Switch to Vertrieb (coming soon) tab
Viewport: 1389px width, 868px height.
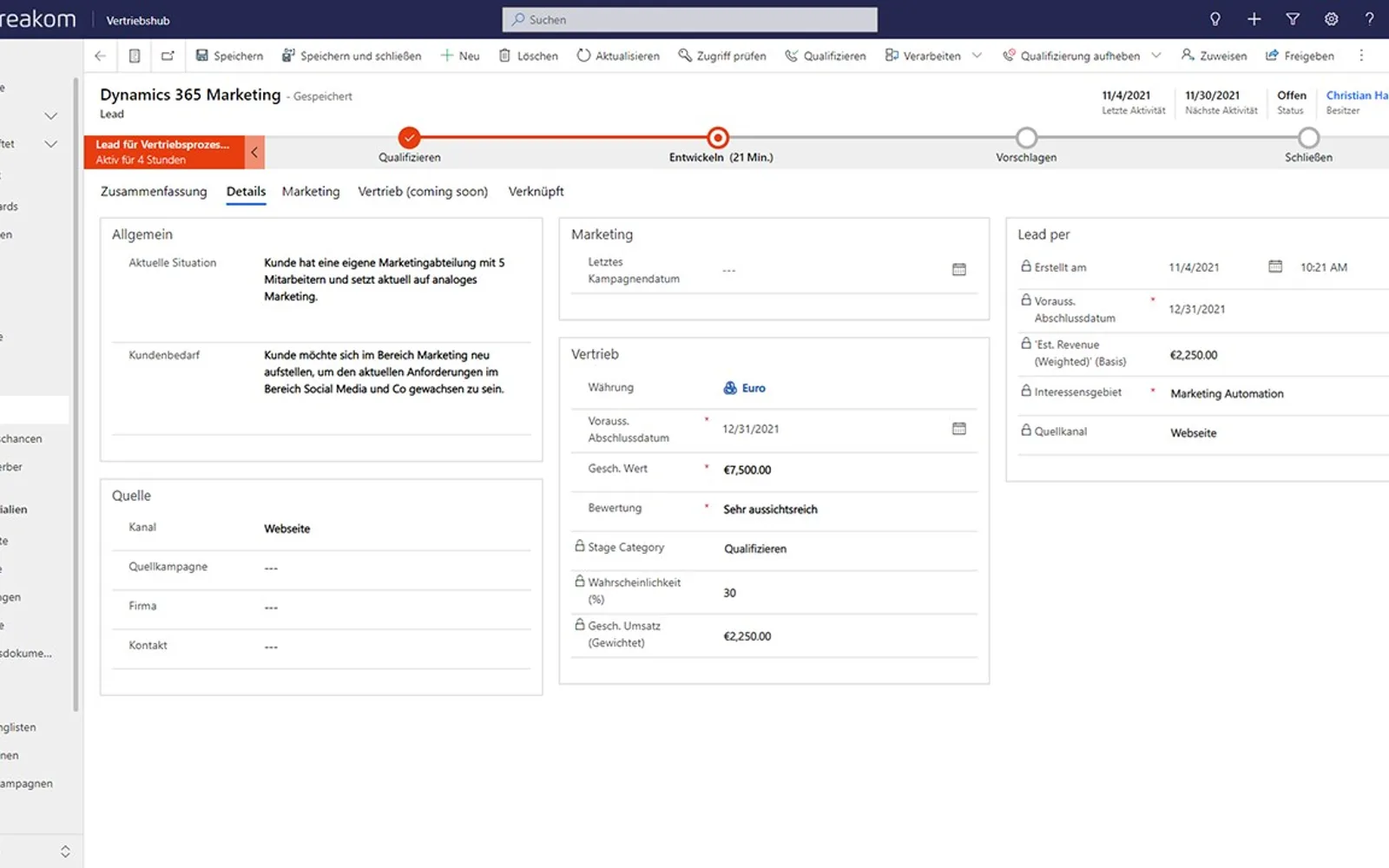423,192
